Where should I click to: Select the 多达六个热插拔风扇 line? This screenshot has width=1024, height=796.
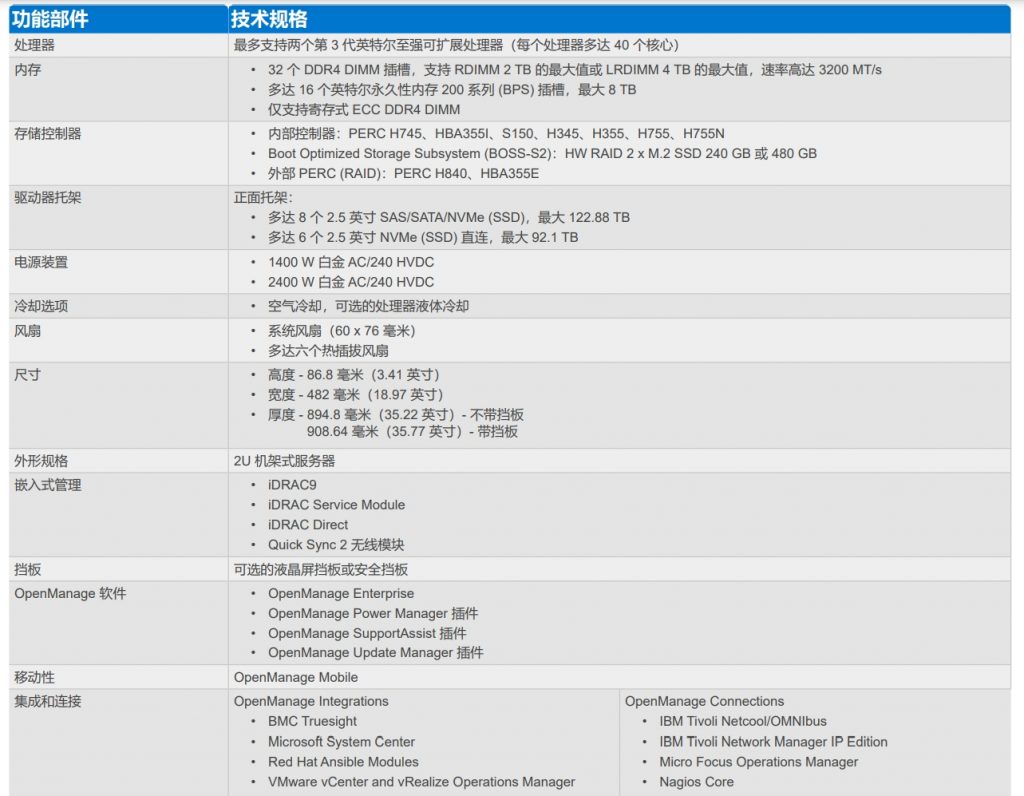click(x=328, y=351)
